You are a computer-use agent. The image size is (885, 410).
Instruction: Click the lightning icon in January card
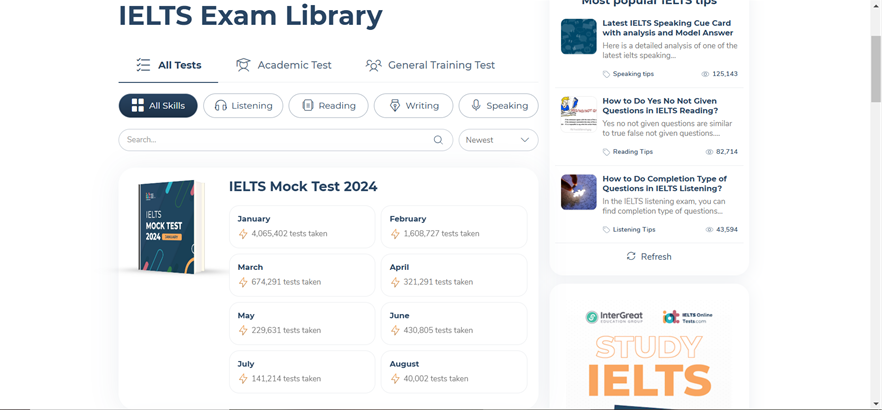pyautogui.click(x=243, y=234)
